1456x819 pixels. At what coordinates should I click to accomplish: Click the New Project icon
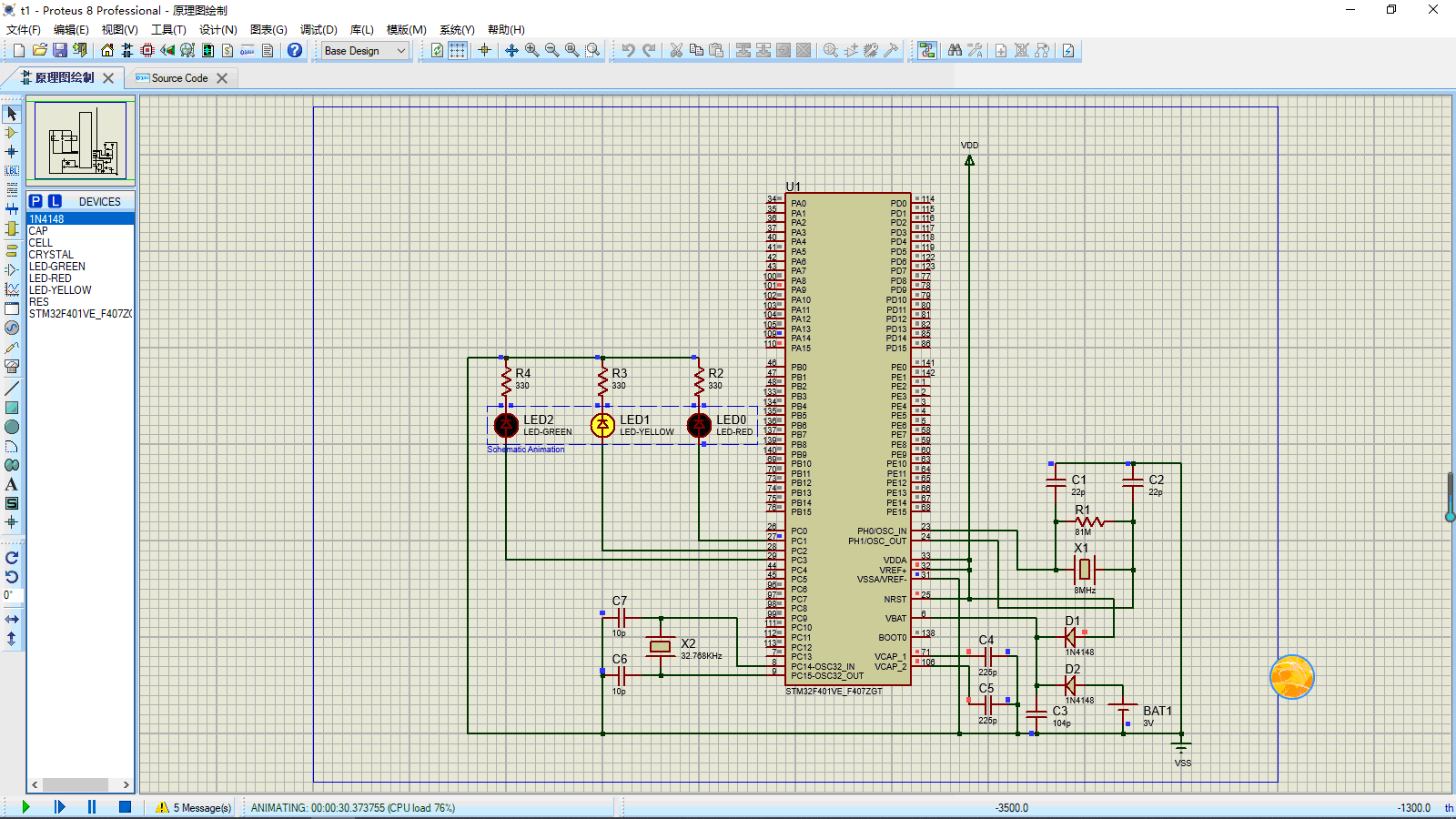(x=19, y=50)
